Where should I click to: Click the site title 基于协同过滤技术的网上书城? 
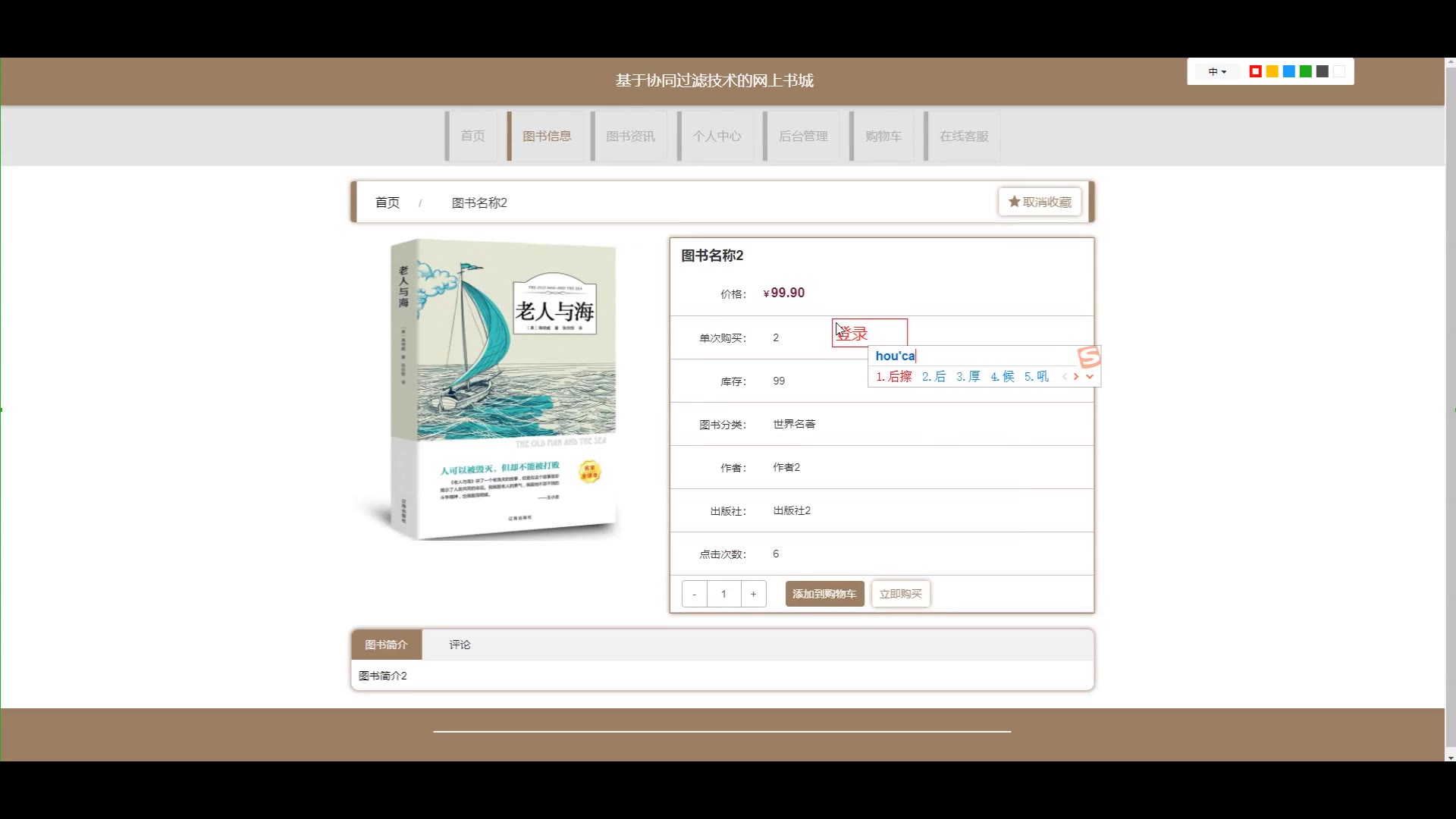(x=714, y=80)
